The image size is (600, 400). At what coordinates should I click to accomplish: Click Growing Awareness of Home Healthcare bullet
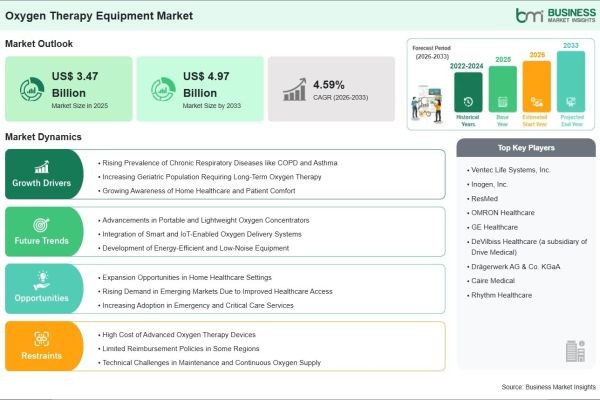(x=197, y=191)
